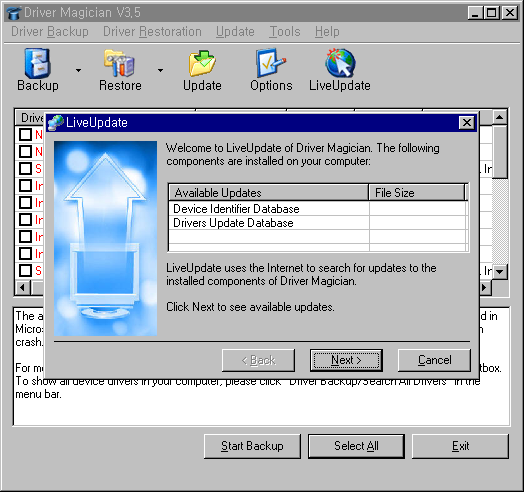Click the Backup toolbar icon
The width and height of the screenshot is (524, 492).
pyautogui.click(x=38, y=64)
